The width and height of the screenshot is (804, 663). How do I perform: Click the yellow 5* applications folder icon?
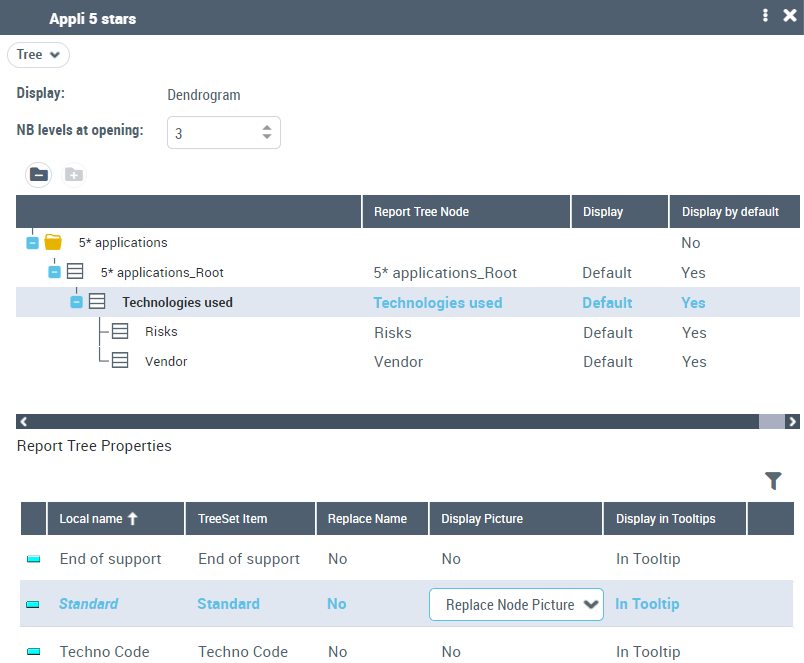coord(53,242)
